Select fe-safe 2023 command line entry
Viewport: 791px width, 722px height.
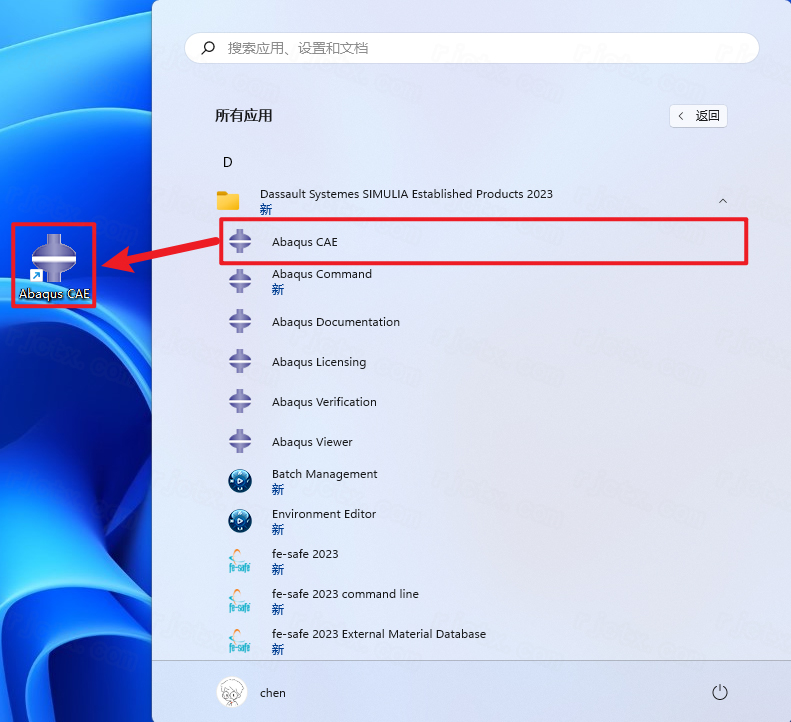coord(345,594)
